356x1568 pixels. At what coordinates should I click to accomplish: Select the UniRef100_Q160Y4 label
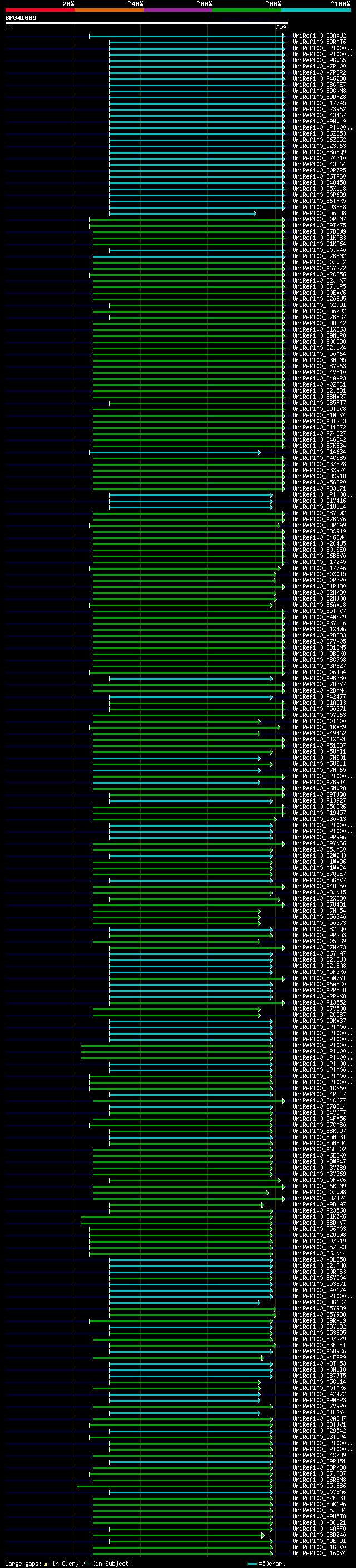point(319,1553)
